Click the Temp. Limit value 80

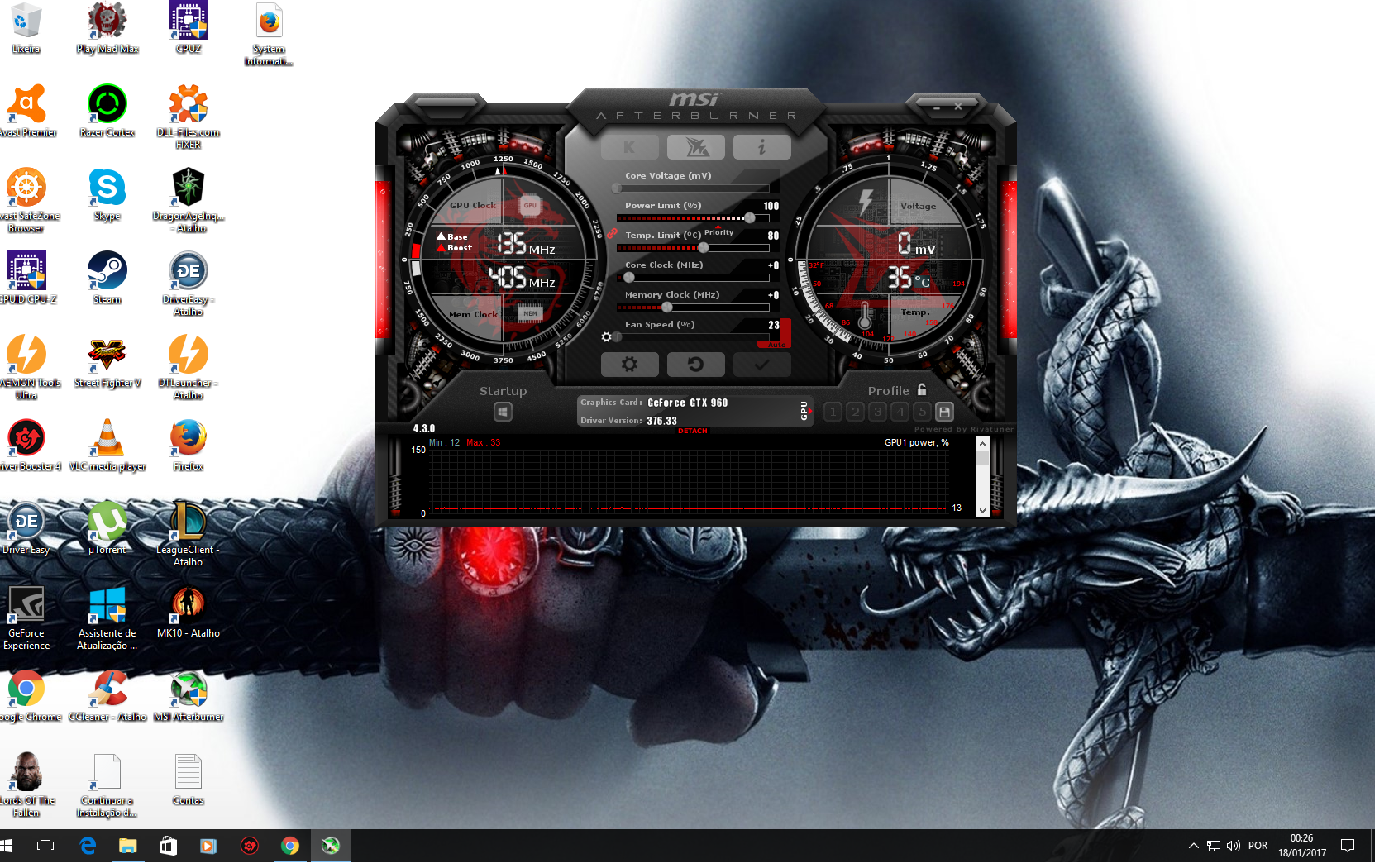coord(773,236)
